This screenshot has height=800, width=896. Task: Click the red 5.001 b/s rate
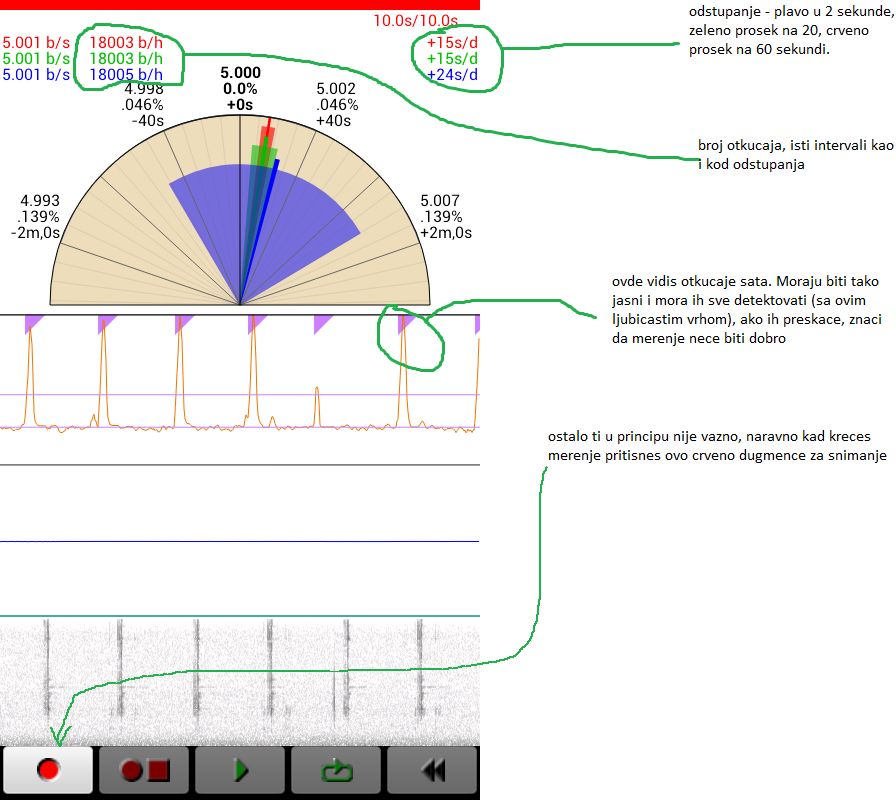point(36,43)
